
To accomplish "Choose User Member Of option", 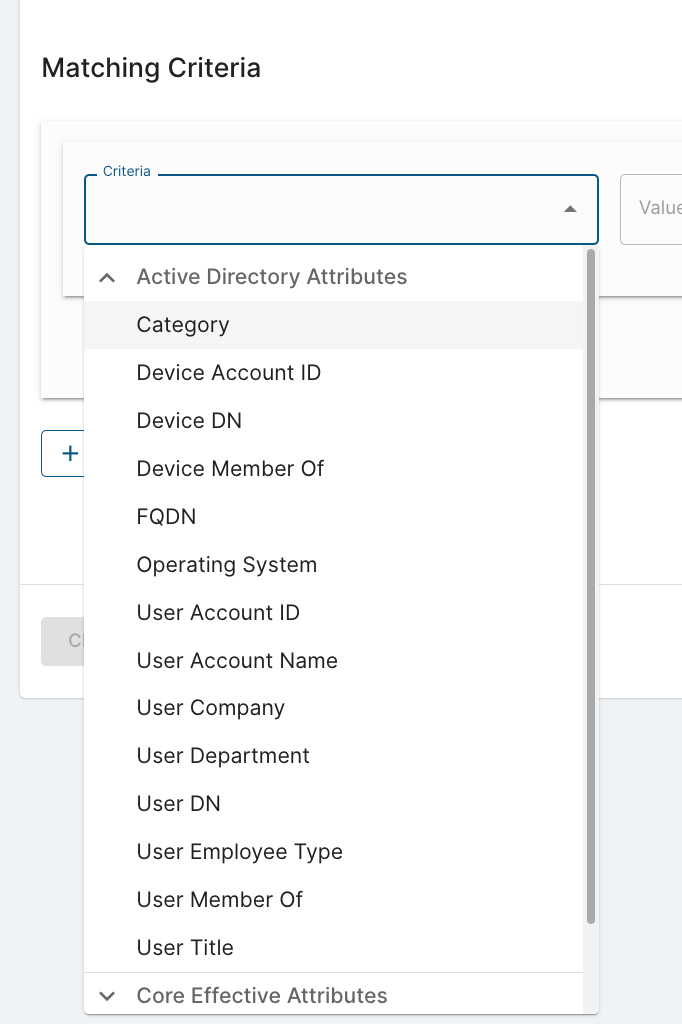I will tap(220, 900).
